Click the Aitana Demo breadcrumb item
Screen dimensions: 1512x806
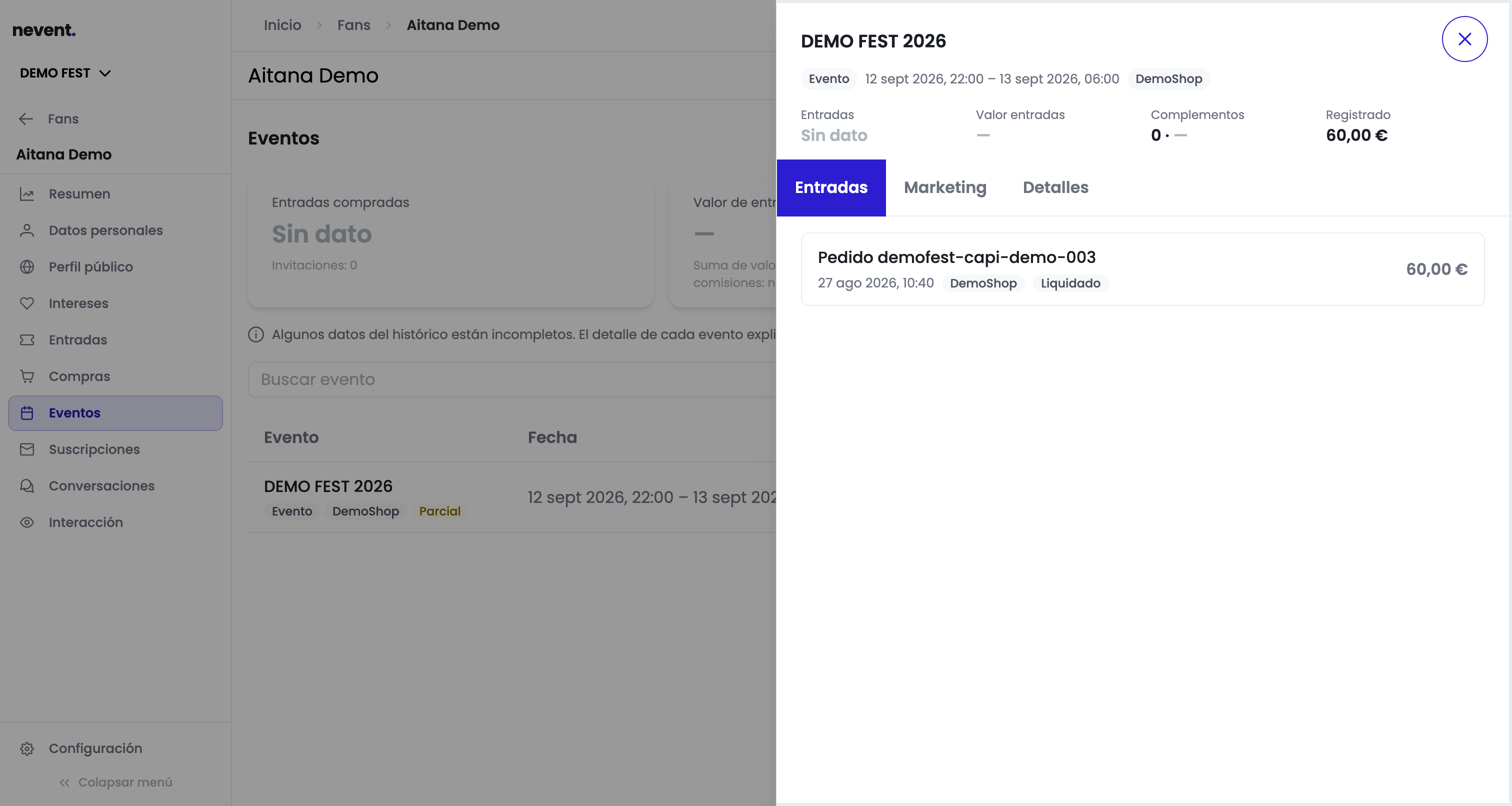tap(452, 25)
